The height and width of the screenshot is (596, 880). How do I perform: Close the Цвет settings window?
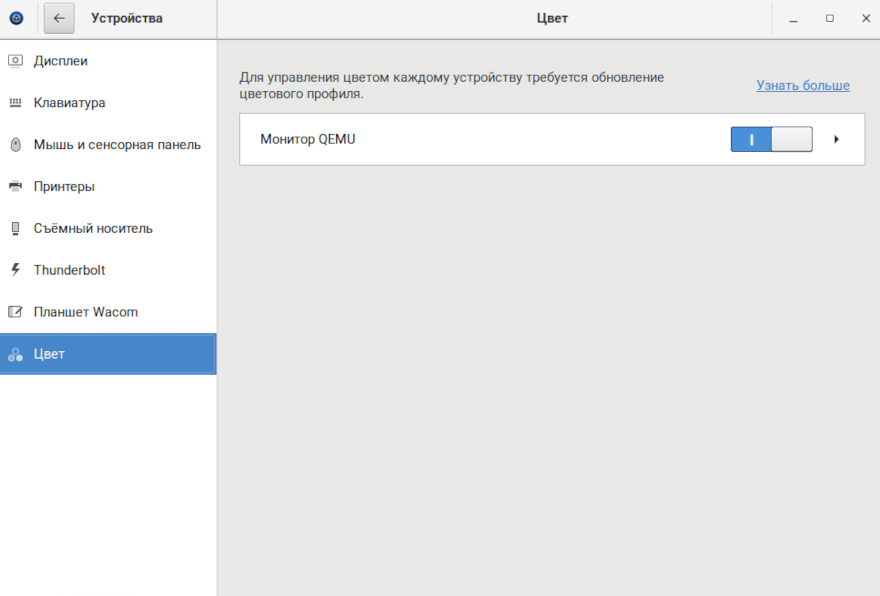(x=865, y=18)
